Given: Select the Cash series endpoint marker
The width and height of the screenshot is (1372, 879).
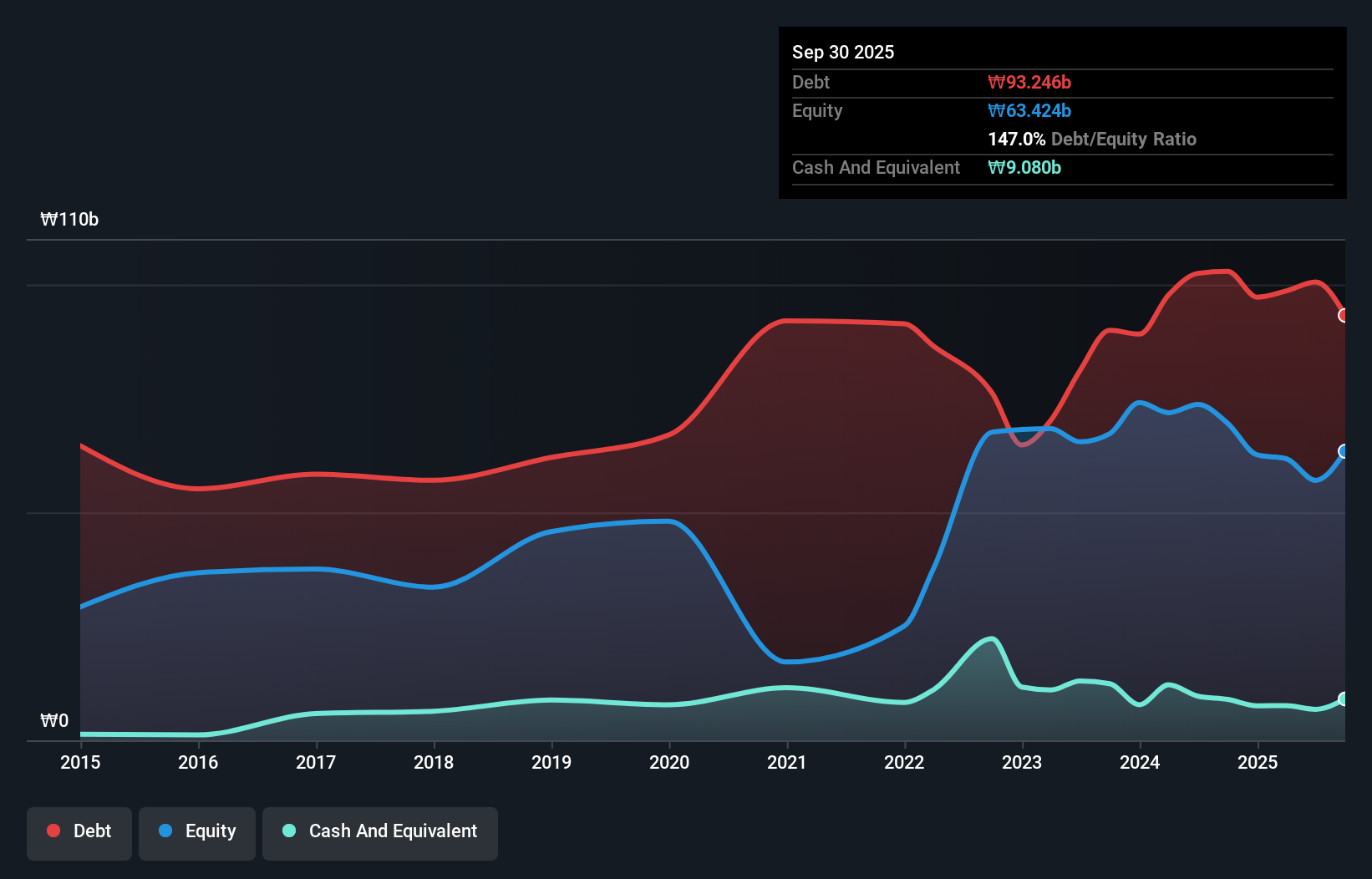Looking at the screenshot, I should 1344,700.
